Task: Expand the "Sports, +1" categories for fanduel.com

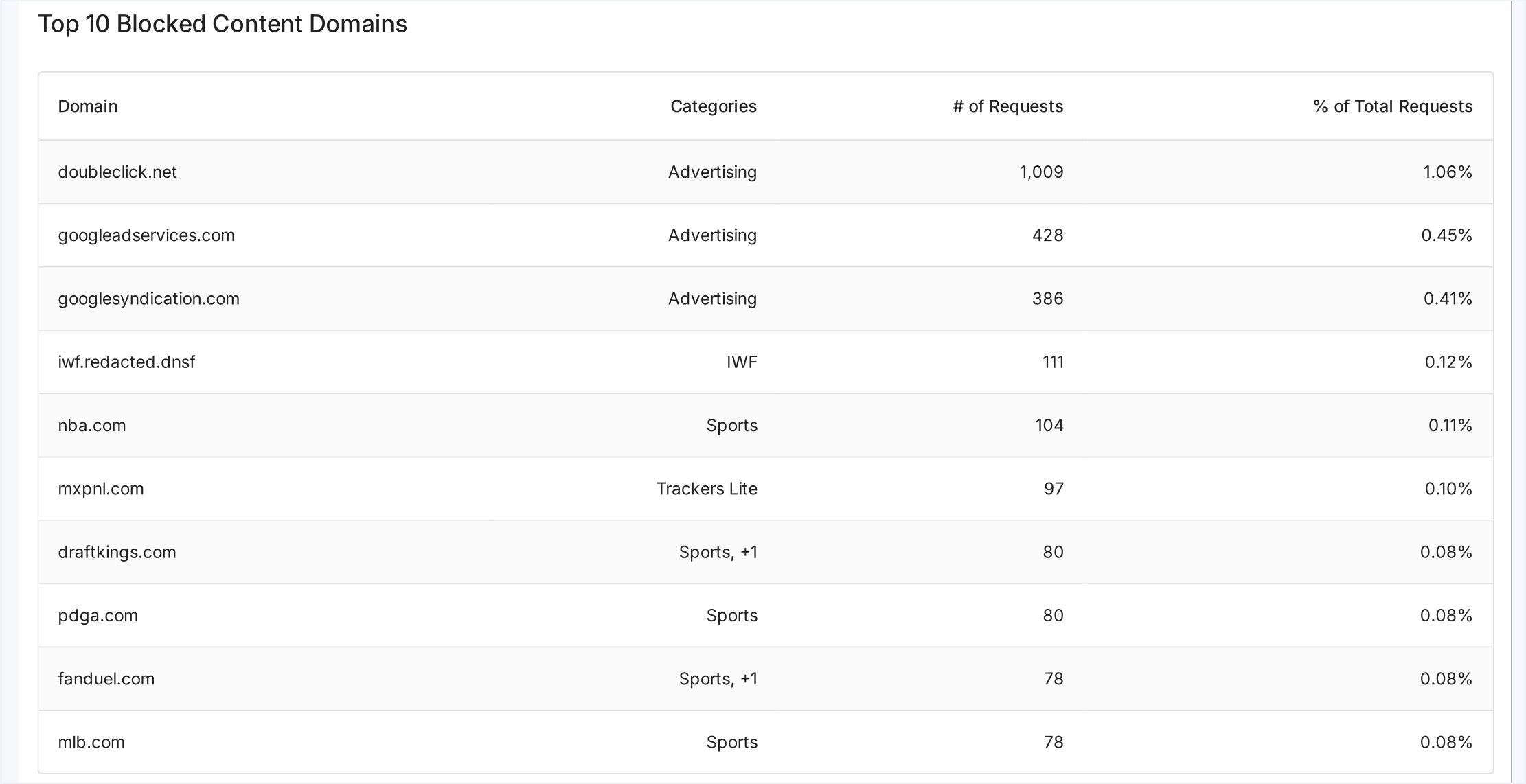Action: click(718, 679)
